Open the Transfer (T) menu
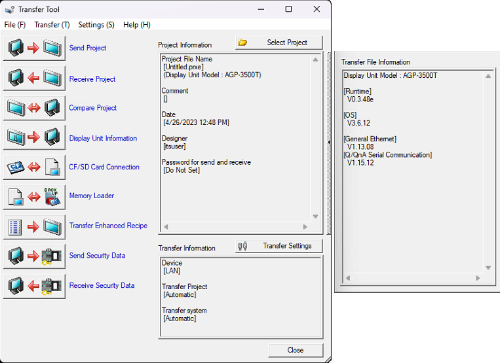Screen dimensions: 500x363 [52, 25]
